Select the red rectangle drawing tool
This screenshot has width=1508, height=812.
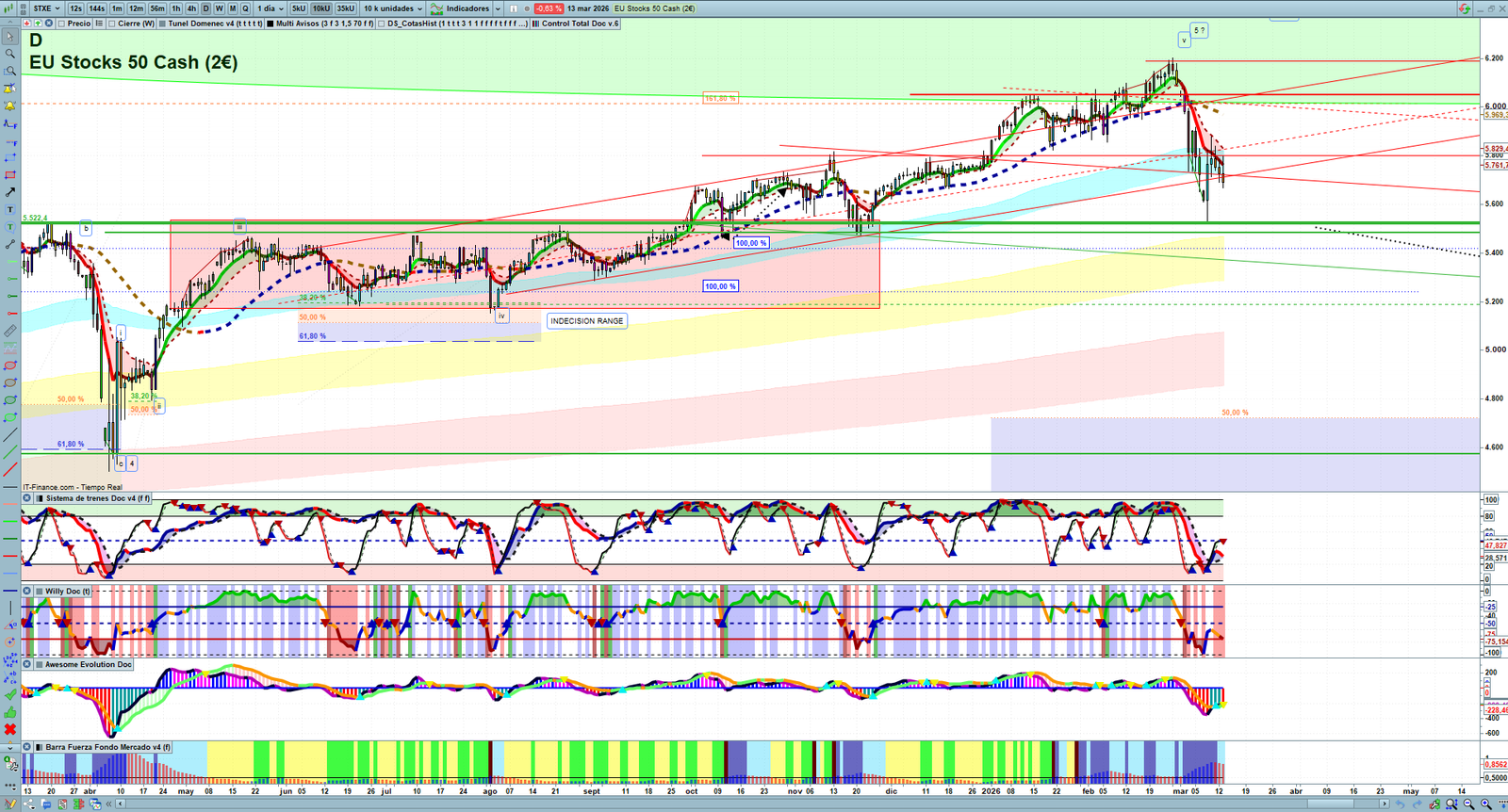[x=10, y=175]
